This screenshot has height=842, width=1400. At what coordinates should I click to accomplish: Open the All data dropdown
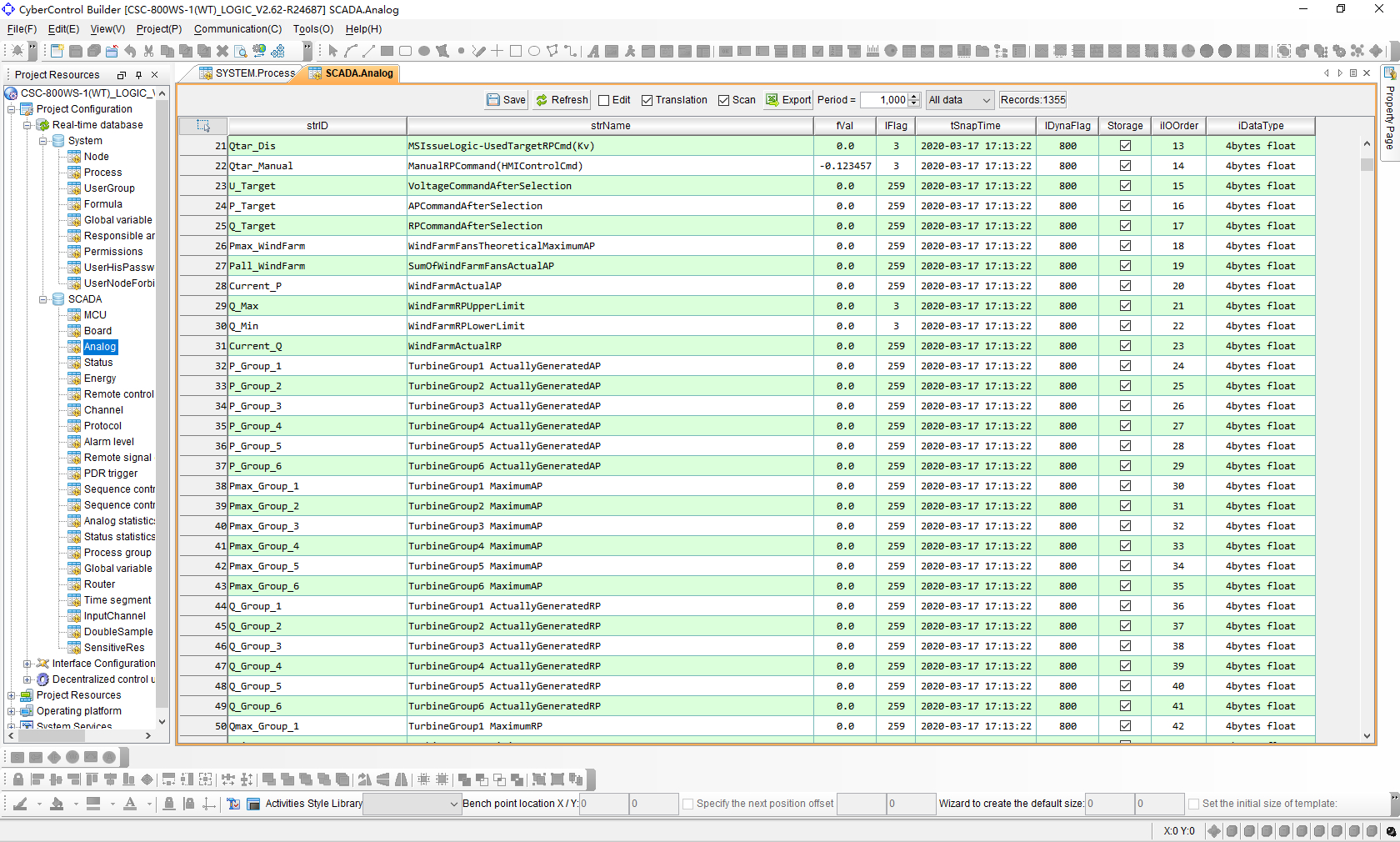[x=959, y=100]
